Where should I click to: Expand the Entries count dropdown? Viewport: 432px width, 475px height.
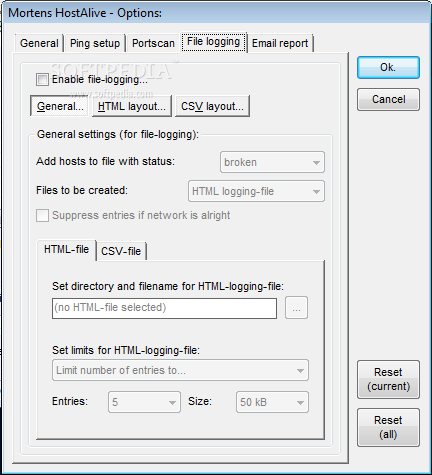click(144, 402)
